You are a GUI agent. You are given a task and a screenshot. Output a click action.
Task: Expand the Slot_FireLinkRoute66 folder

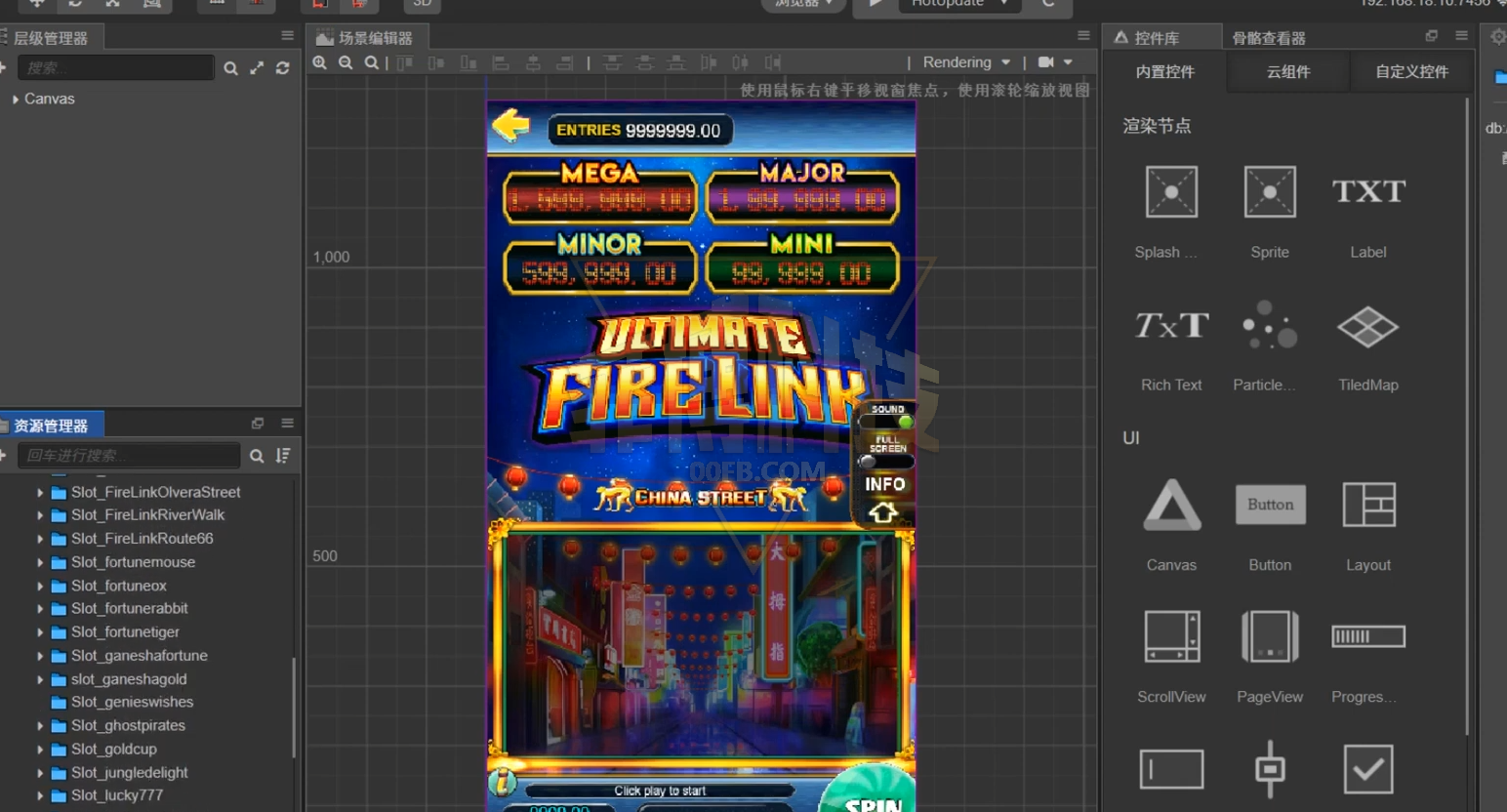point(40,539)
